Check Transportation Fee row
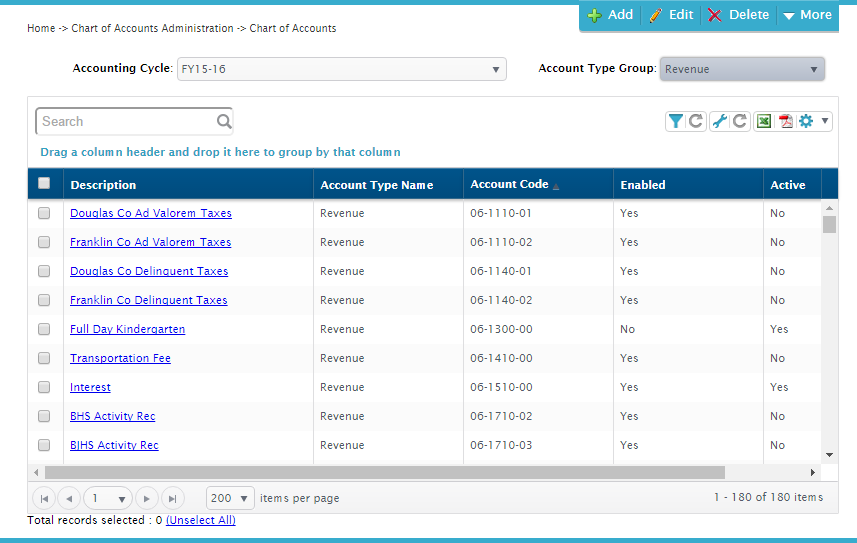857x543 pixels. click(44, 358)
